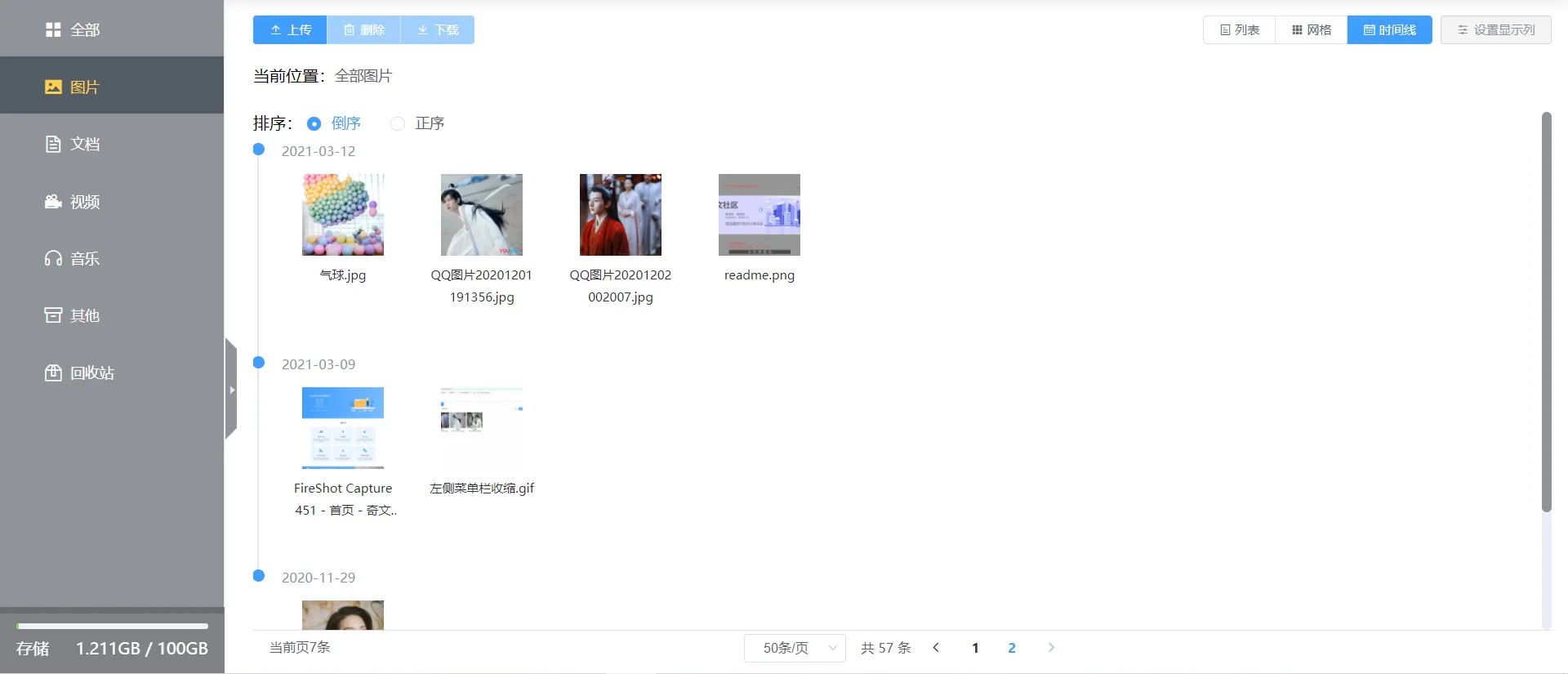Open the 气球.jpg thumbnail
This screenshot has height=674, width=1568.
[x=343, y=215]
